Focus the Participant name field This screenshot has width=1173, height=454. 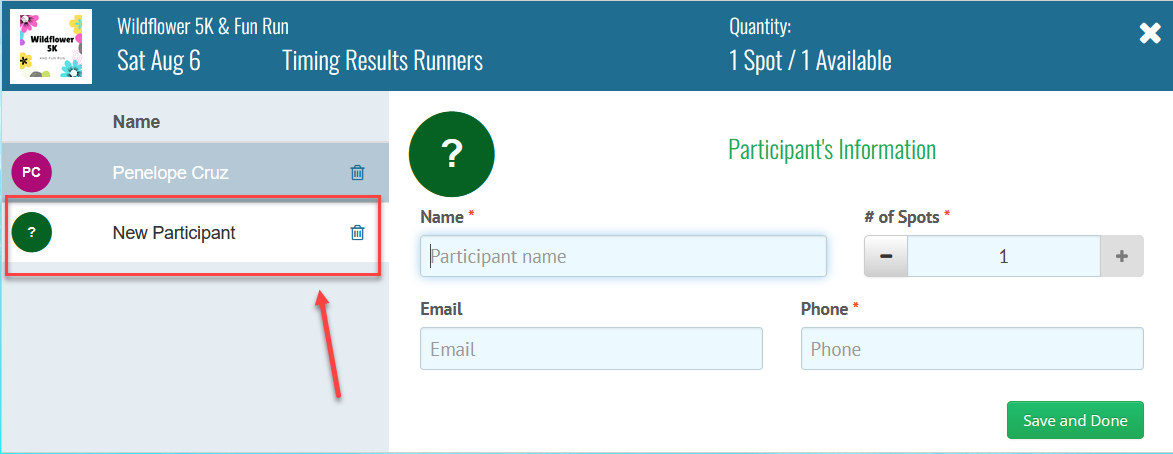pos(623,256)
